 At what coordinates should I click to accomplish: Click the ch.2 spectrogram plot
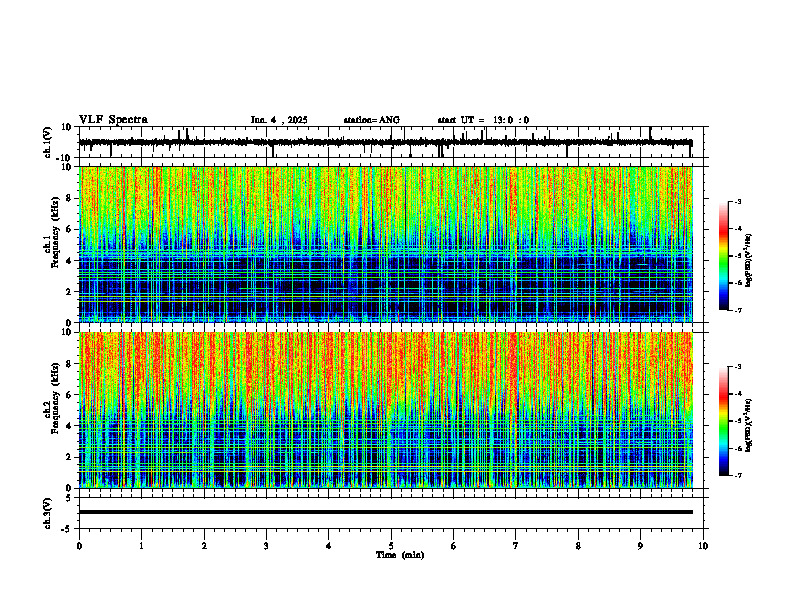[386, 410]
